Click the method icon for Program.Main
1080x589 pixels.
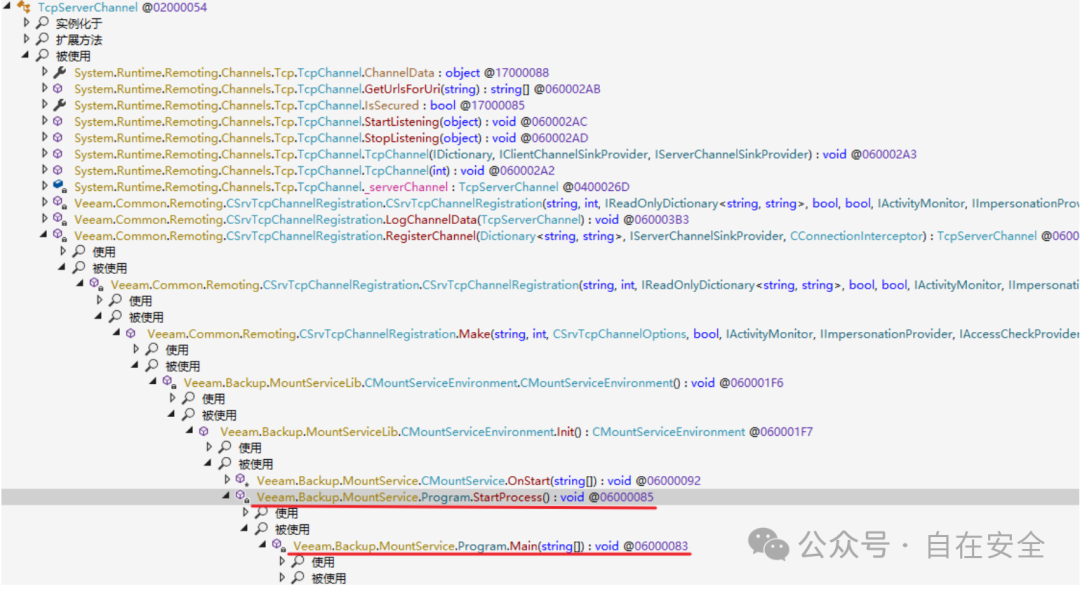pos(278,546)
